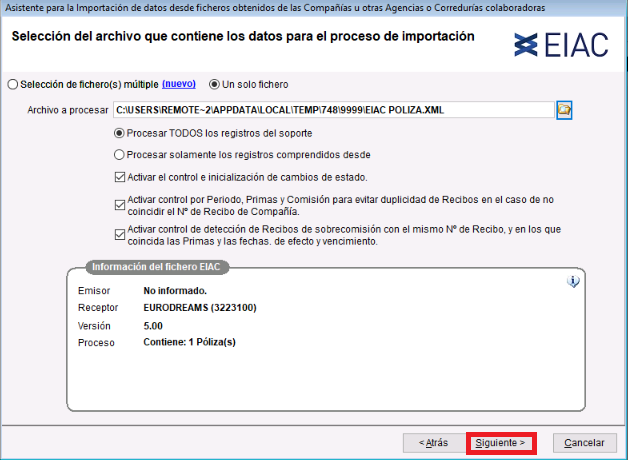Toggle 'detección de Recibos de sobrecomisión' checkbox

click(120, 235)
